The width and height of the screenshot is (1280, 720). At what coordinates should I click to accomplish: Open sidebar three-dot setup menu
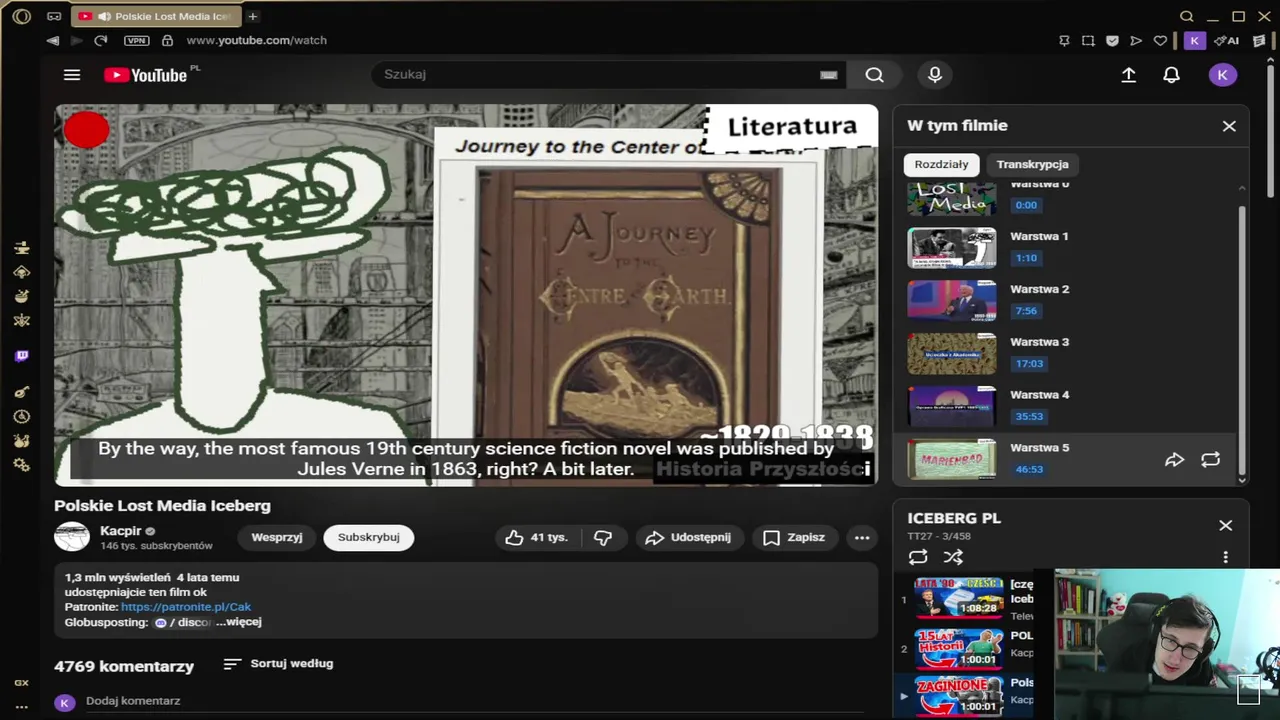(22, 706)
